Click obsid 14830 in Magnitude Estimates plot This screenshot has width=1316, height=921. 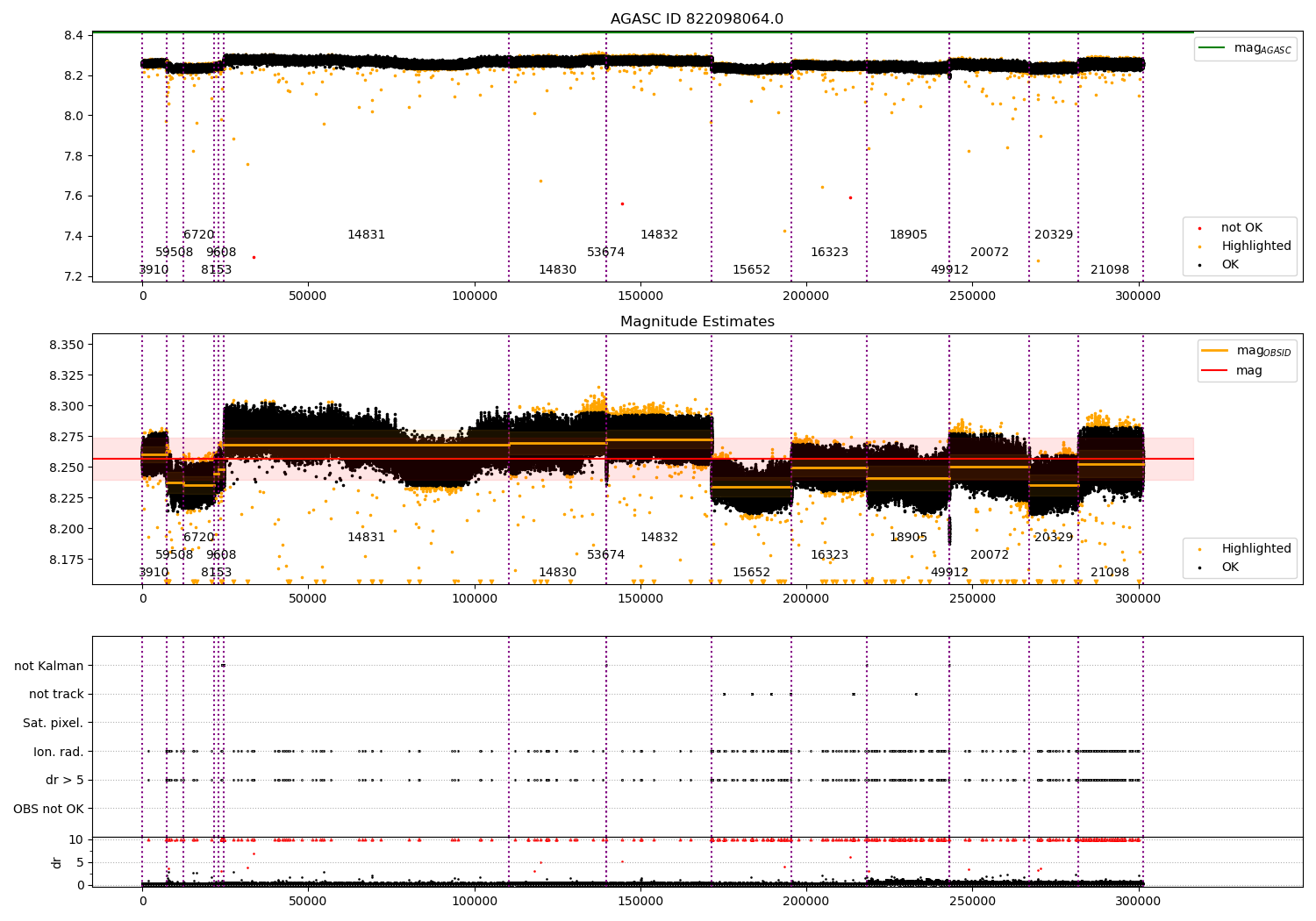tap(557, 573)
